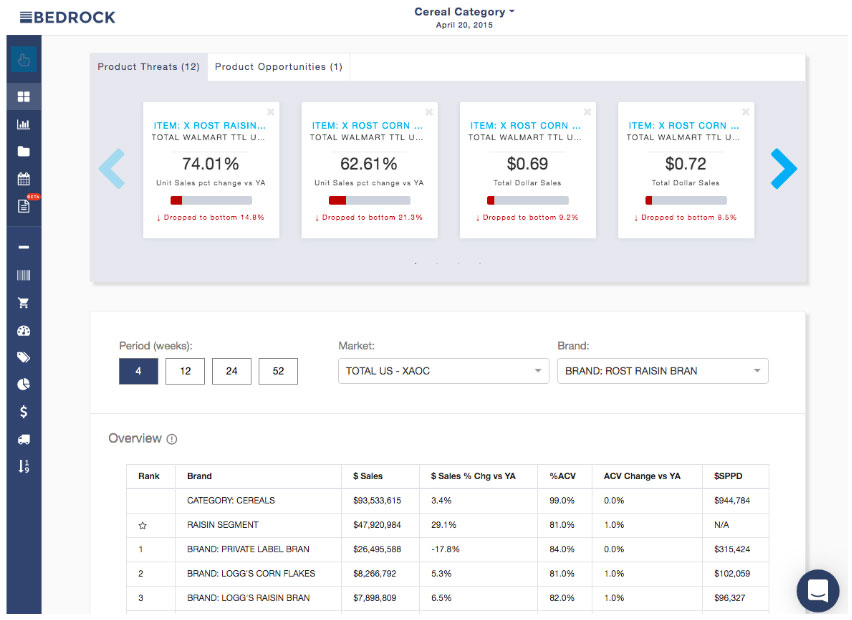Open the delivery truck icon
This screenshot has height=620, width=852.
23,439
